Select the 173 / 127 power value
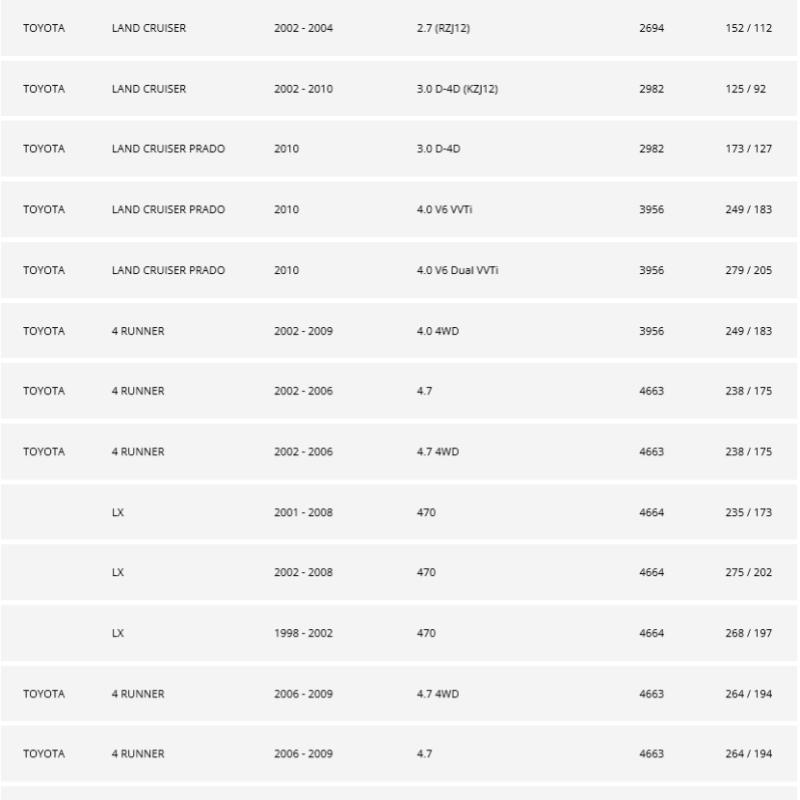The width and height of the screenshot is (800, 800). (x=748, y=149)
